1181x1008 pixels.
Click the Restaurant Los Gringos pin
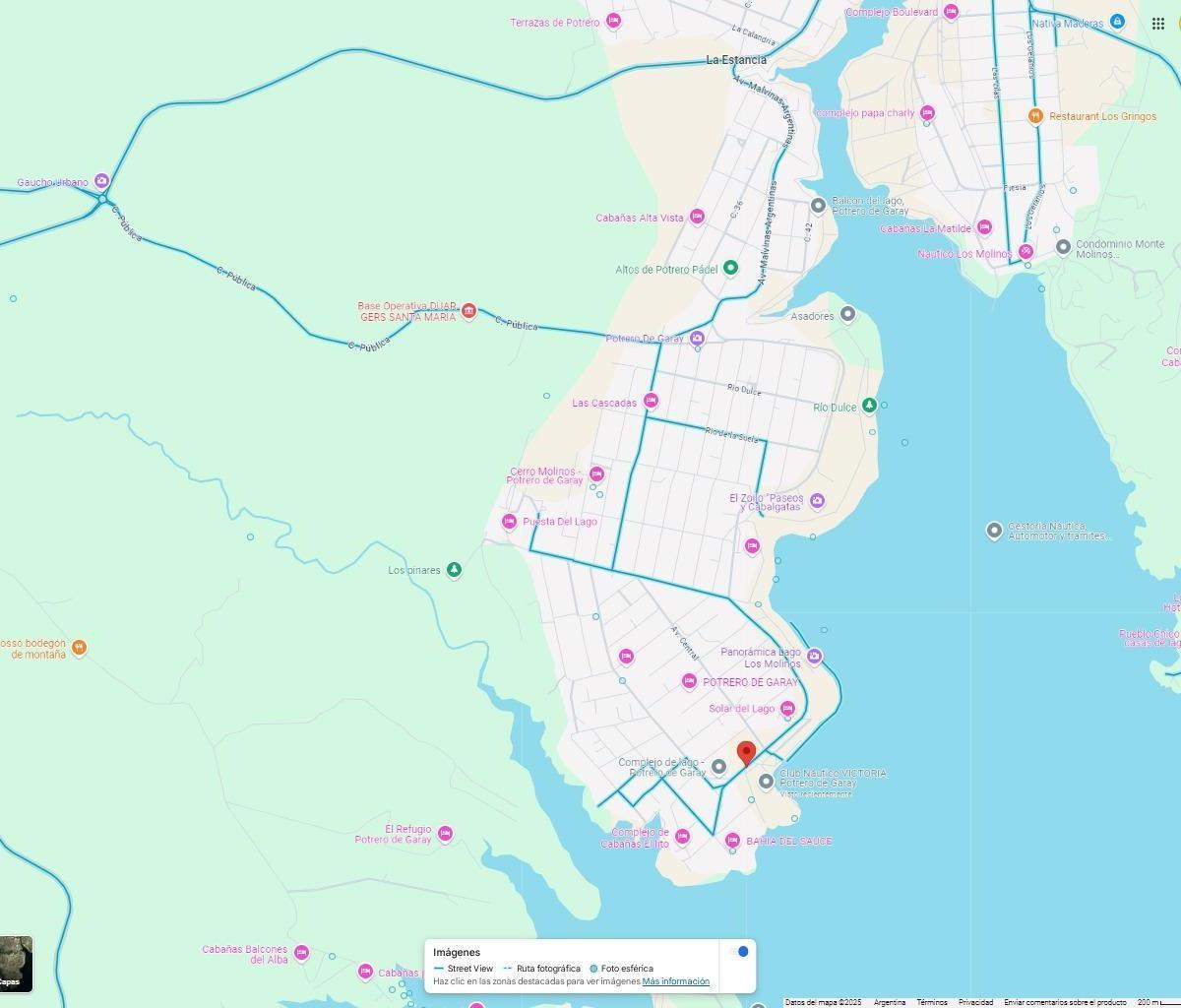(1035, 116)
